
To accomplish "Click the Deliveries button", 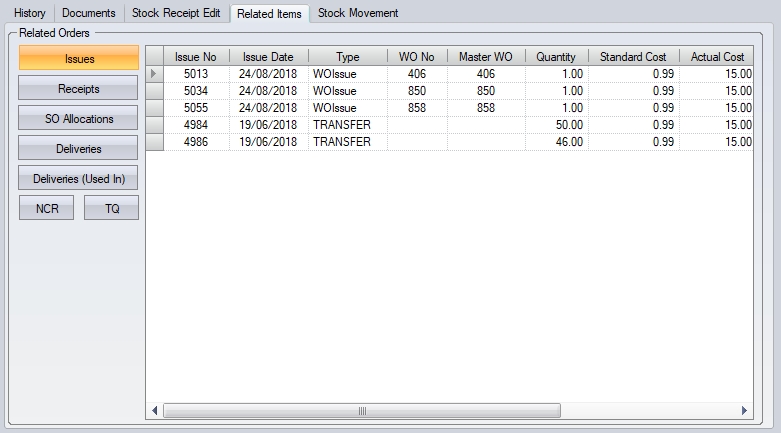I will click(x=78, y=148).
